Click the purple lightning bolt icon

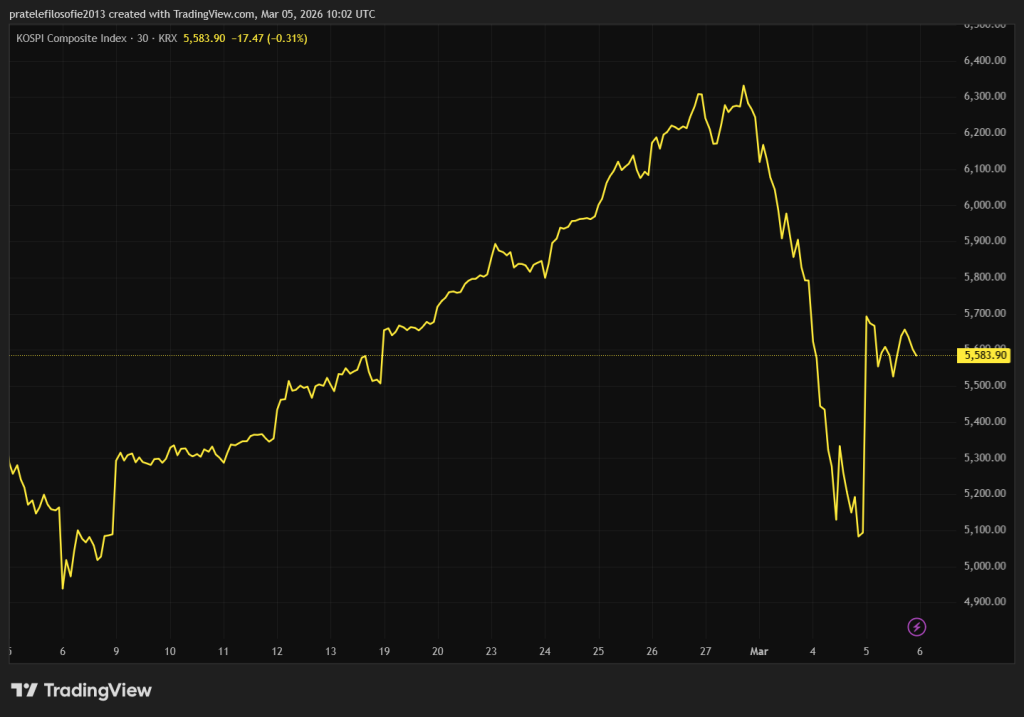click(x=917, y=627)
